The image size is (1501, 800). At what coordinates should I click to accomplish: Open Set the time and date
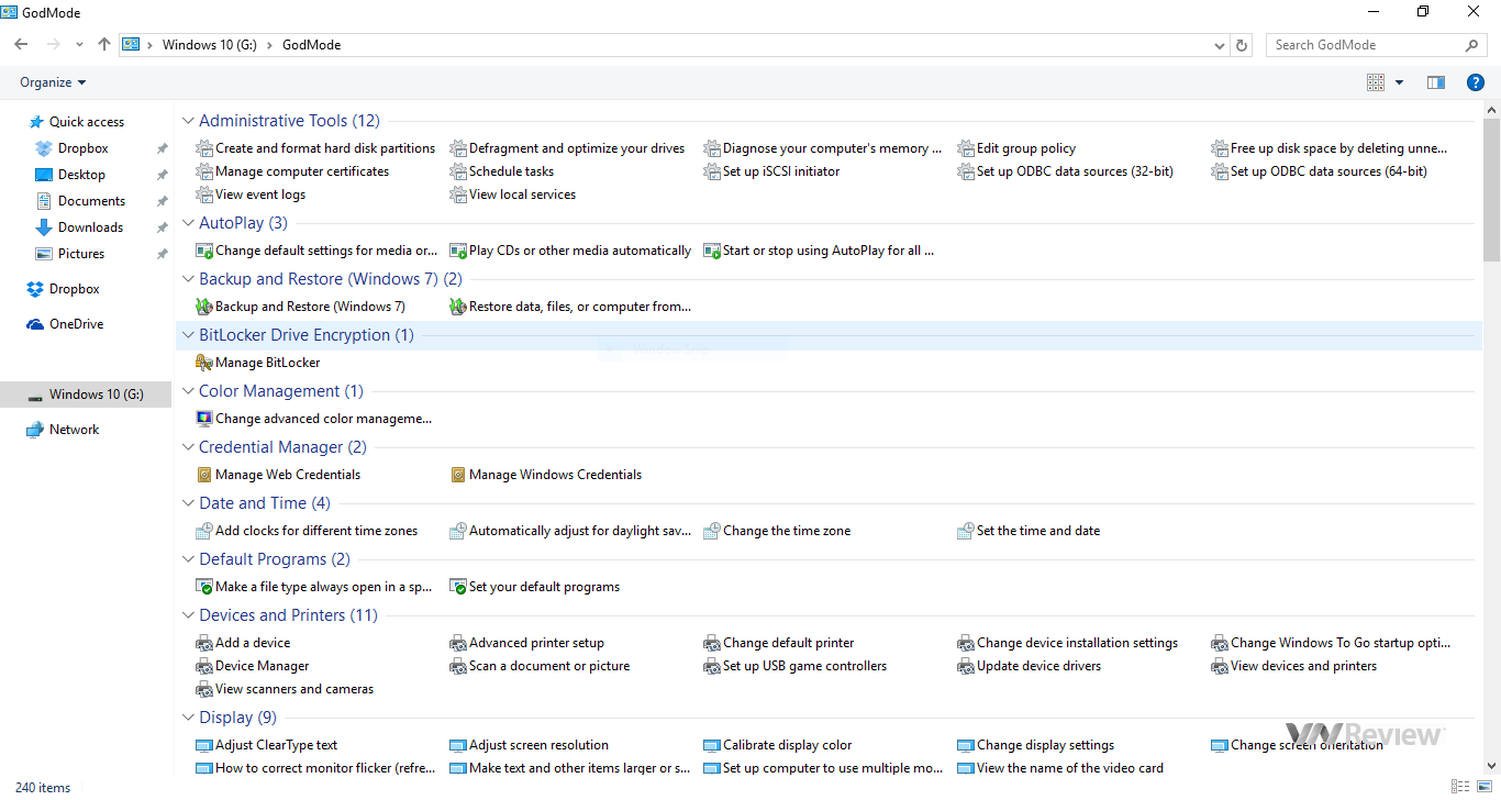point(1030,530)
